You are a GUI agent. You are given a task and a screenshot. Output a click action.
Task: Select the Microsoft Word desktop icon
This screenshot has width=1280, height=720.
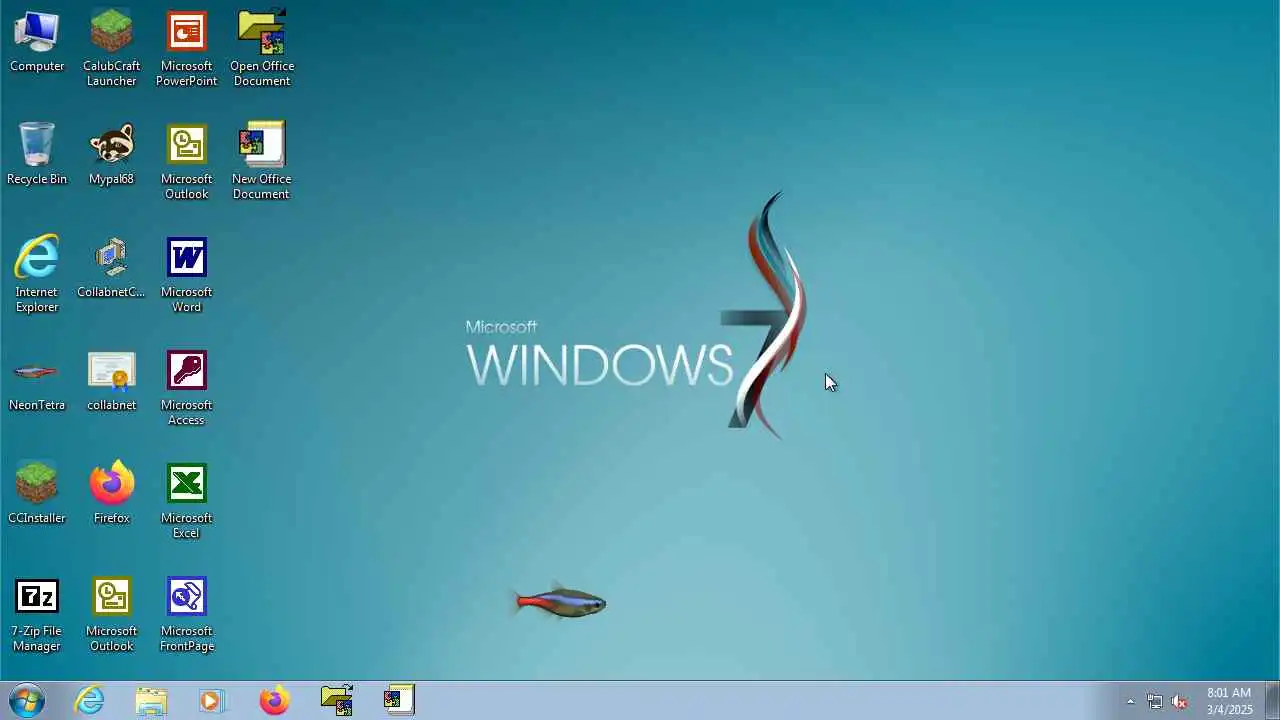[186, 275]
